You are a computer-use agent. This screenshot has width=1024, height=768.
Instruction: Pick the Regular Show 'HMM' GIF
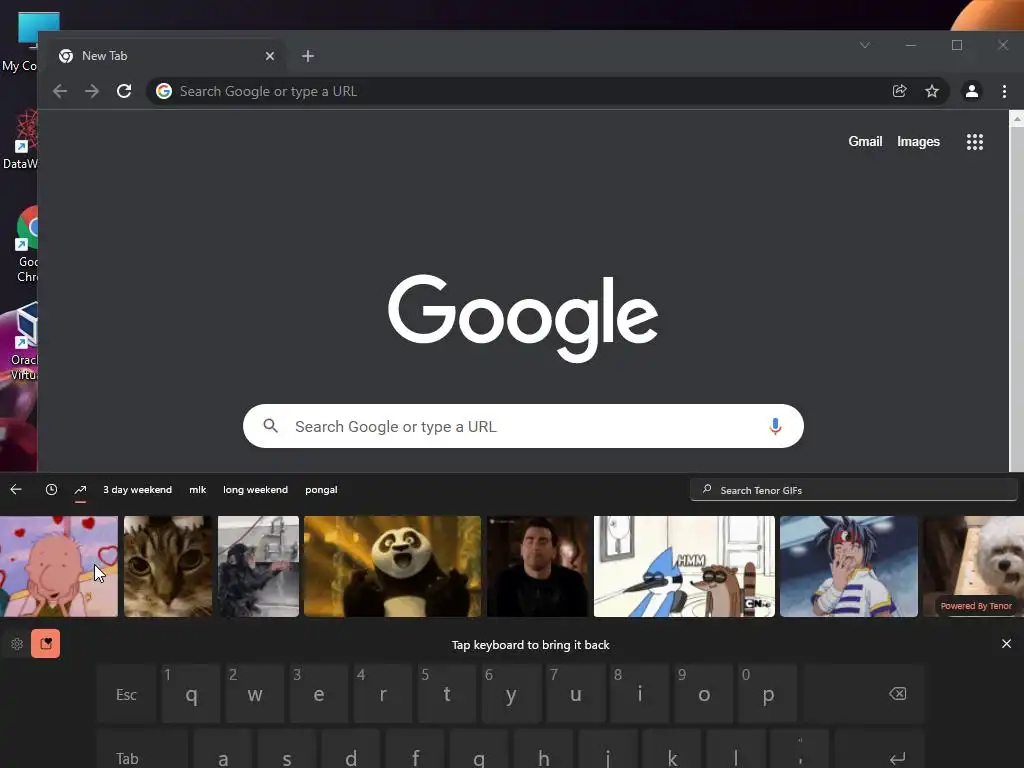pyautogui.click(x=684, y=566)
